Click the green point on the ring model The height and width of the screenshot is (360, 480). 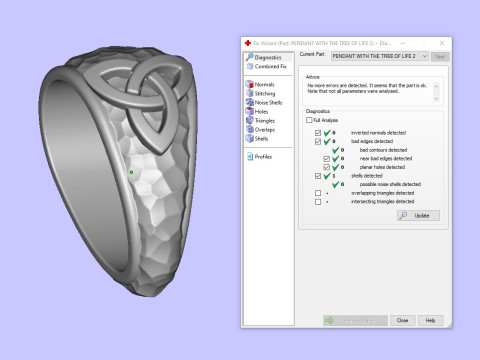[x=131, y=172]
